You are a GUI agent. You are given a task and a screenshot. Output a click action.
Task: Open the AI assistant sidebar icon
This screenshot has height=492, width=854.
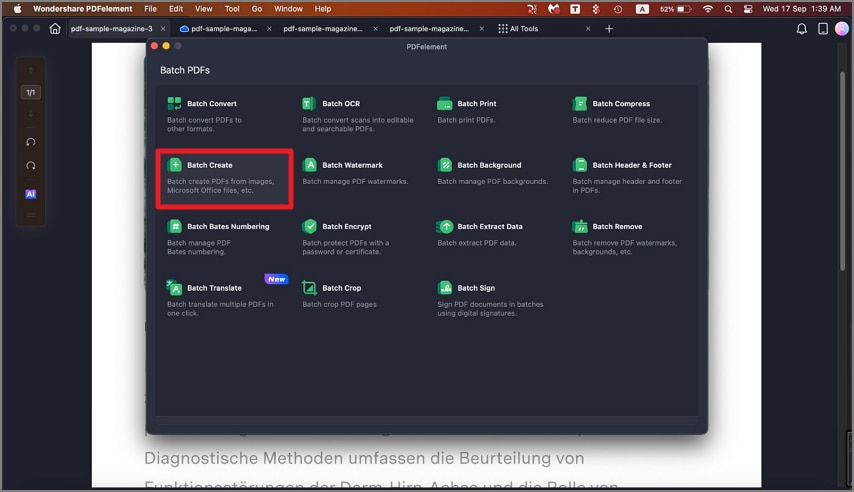tap(30, 194)
